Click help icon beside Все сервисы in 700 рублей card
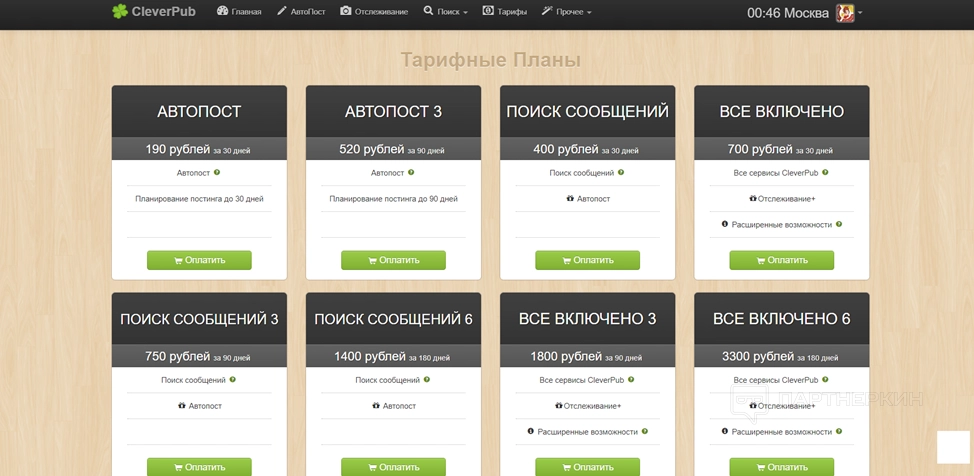The width and height of the screenshot is (974, 476). click(x=826, y=172)
